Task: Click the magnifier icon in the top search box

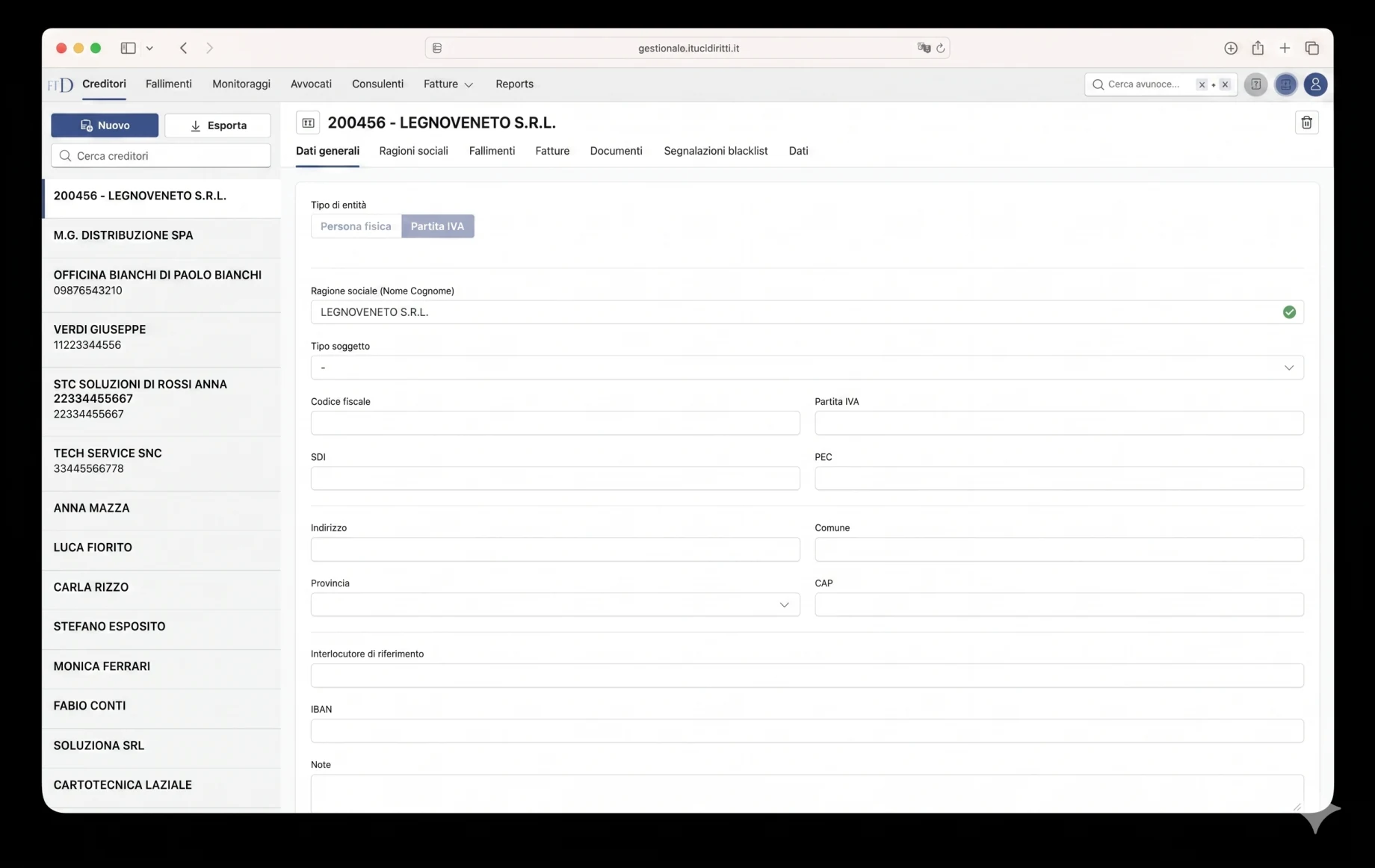Action: pyautogui.click(x=1098, y=84)
